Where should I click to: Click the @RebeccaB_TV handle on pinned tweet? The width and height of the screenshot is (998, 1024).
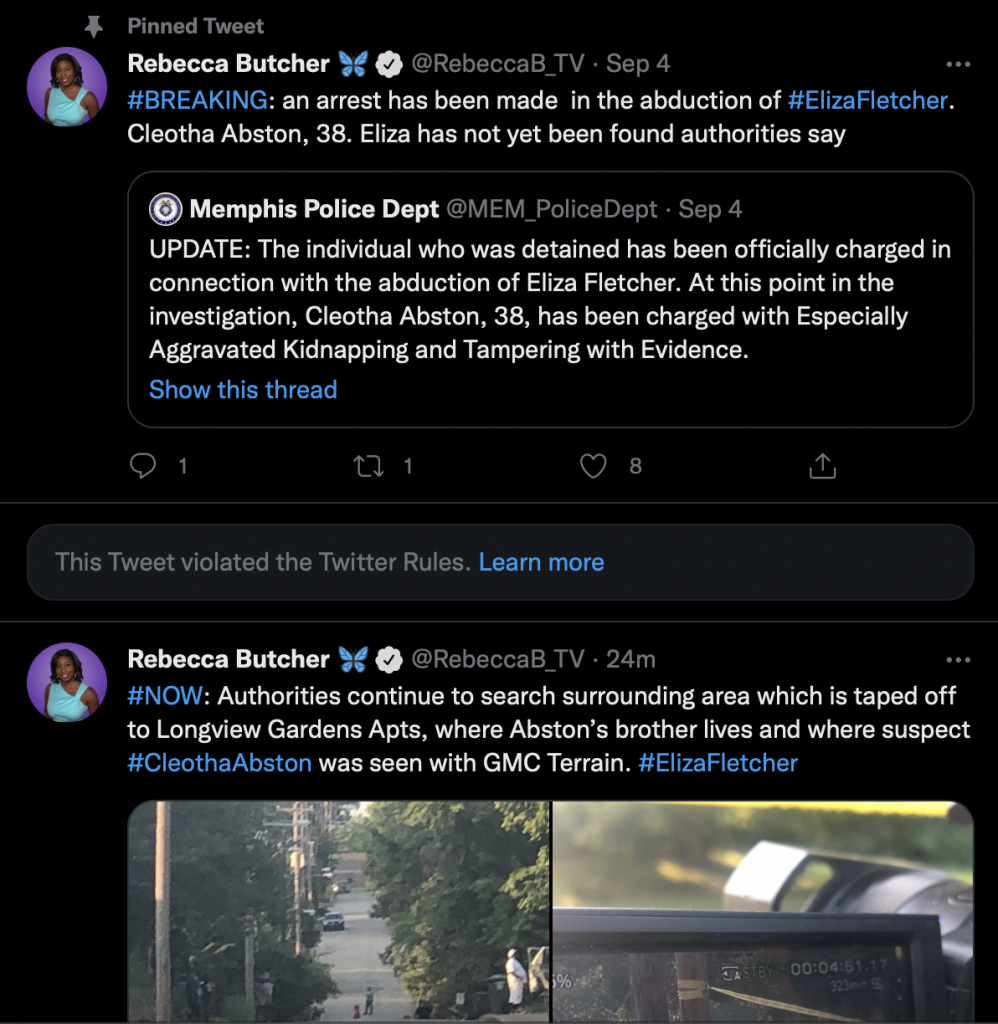point(498,64)
